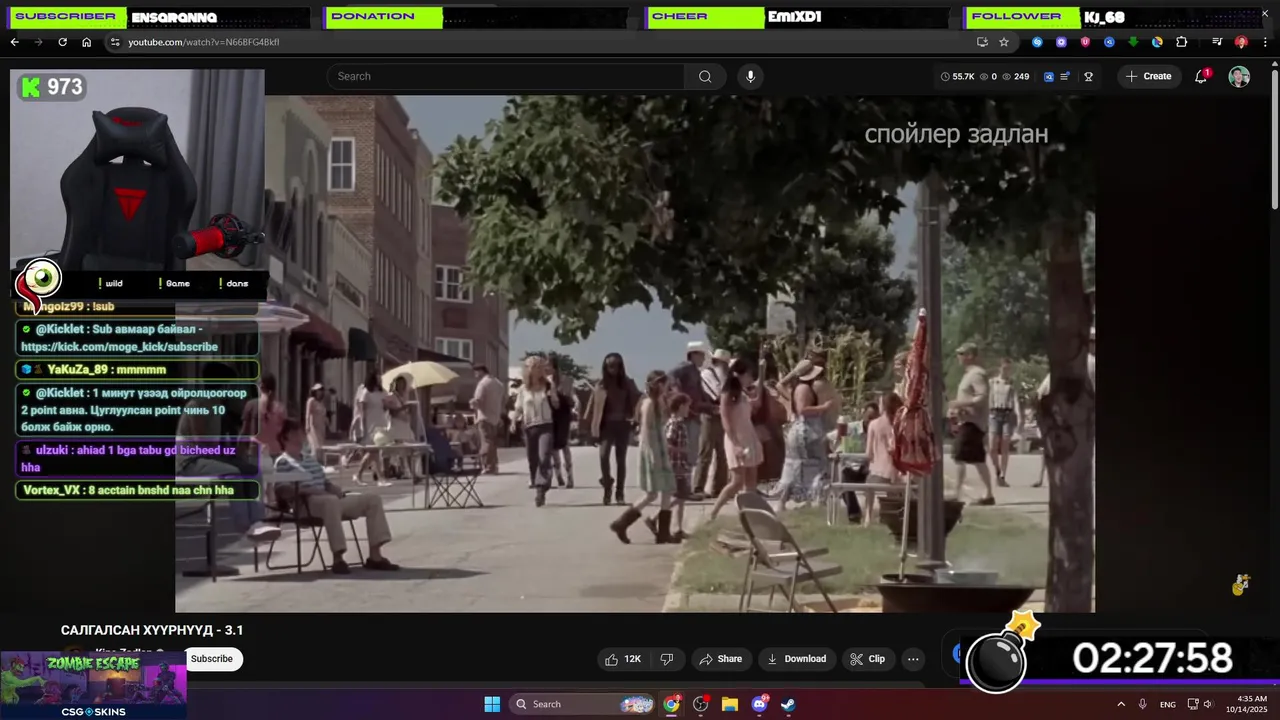Click the Vortex_VX chat message
Image resolution: width=1280 pixels, height=720 pixels.
pos(138,490)
